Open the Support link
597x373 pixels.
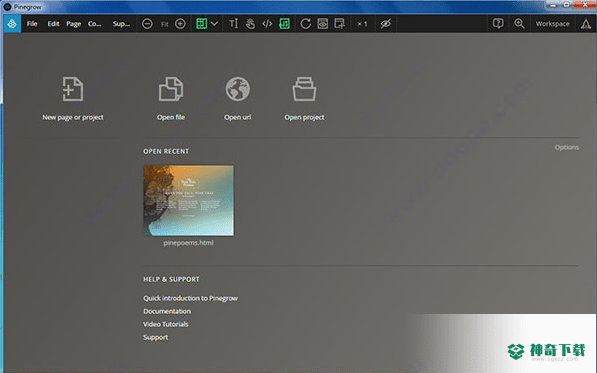click(x=155, y=337)
